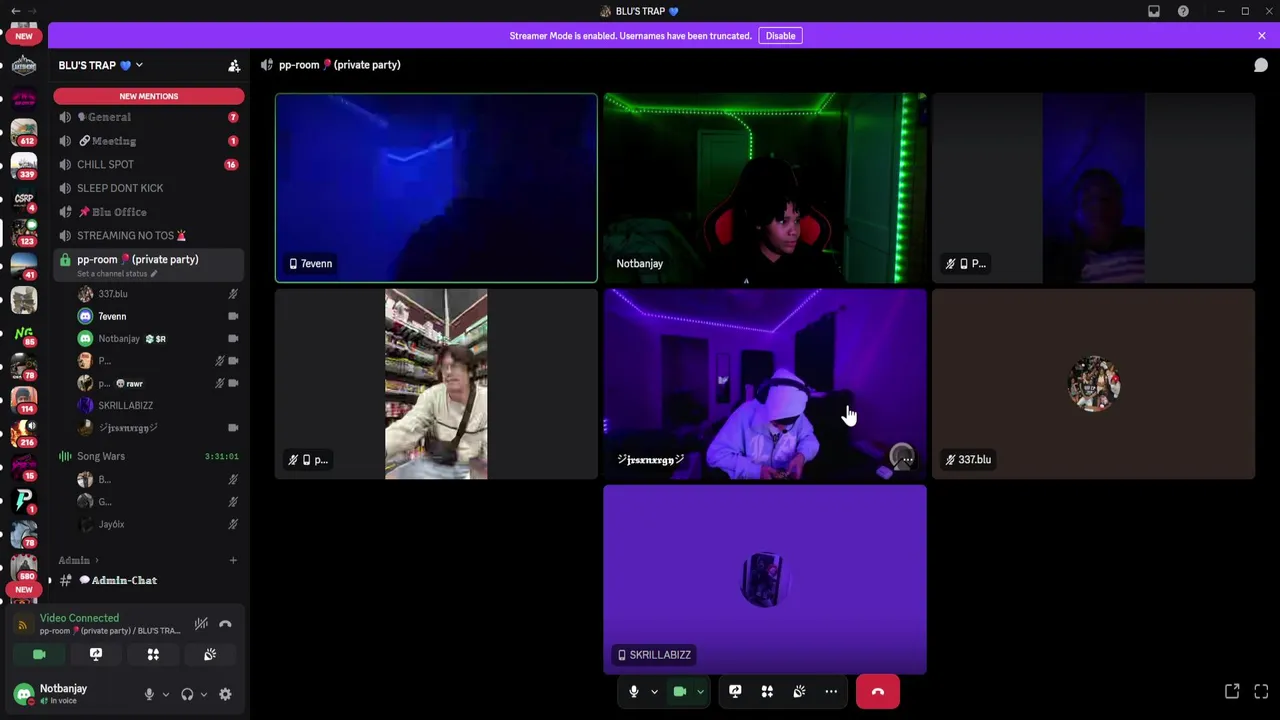Open the inbox icon in the title bar

[1154, 11]
